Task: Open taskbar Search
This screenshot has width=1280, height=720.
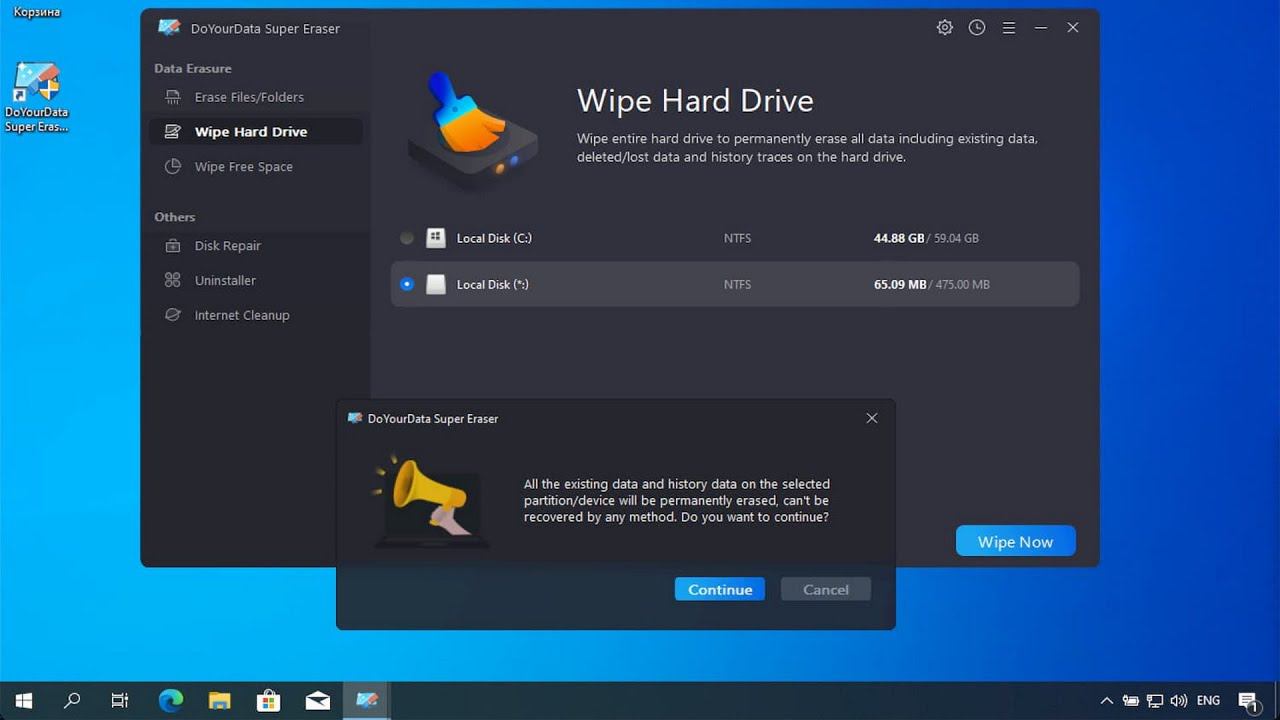Action: [x=72, y=701]
